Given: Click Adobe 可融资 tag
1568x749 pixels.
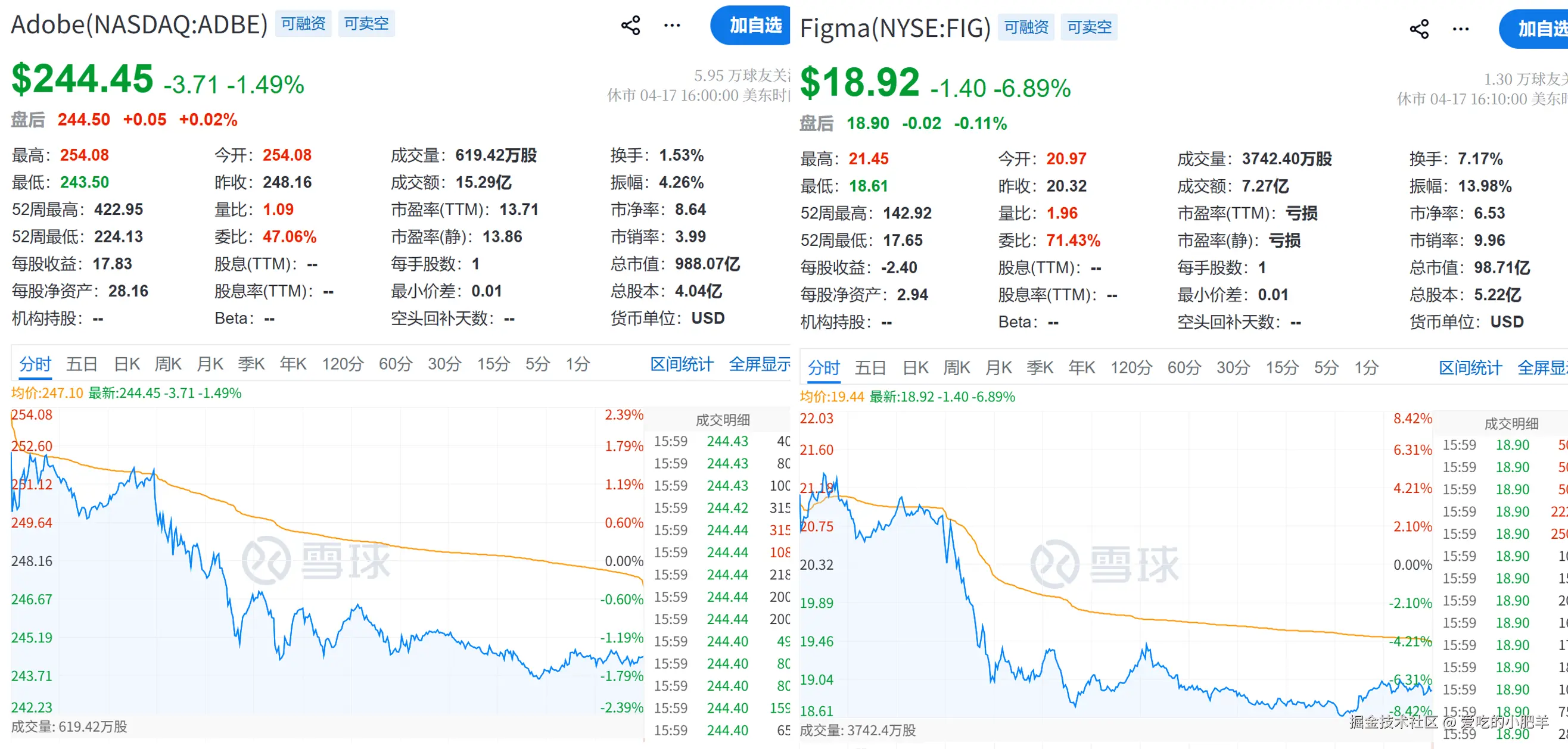Looking at the screenshot, I should coord(303,24).
